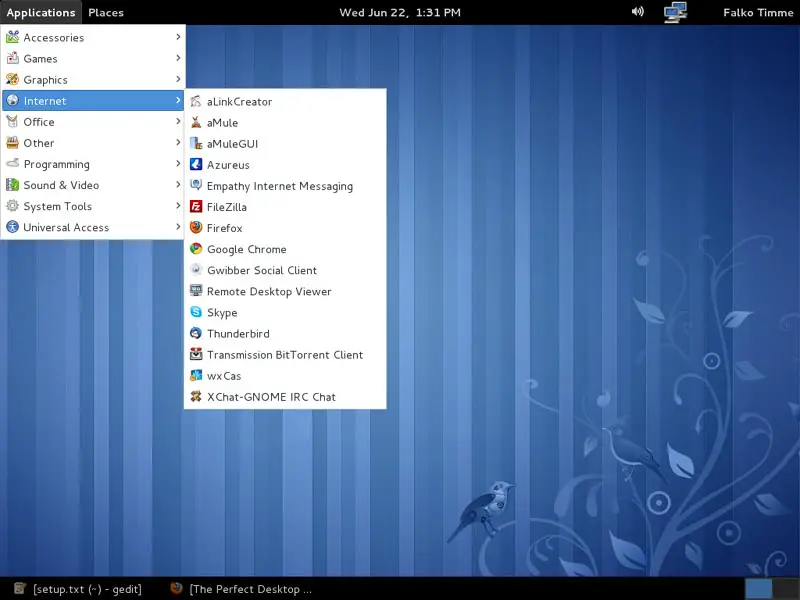
Task: Click the aMuleGUI icon
Action: [196, 143]
